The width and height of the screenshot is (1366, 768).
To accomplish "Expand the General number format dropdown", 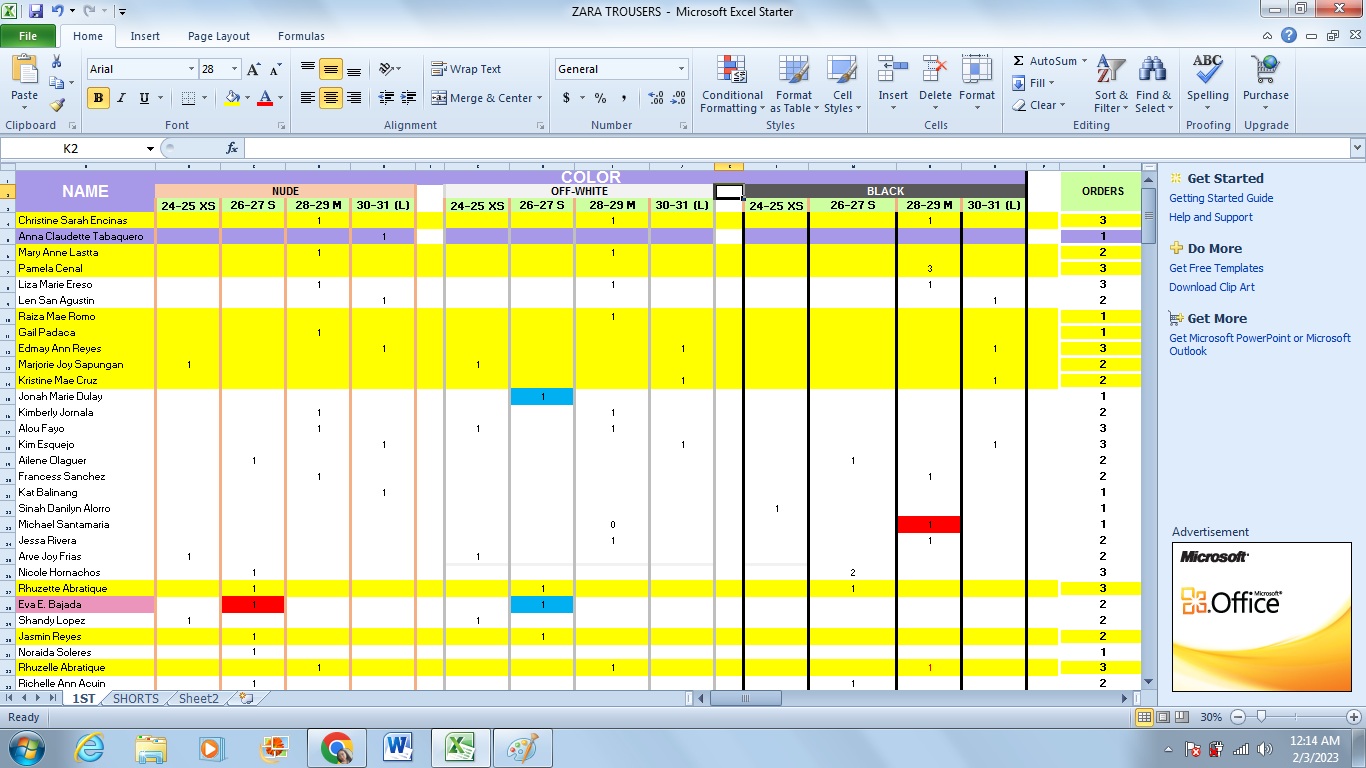I will pos(681,69).
